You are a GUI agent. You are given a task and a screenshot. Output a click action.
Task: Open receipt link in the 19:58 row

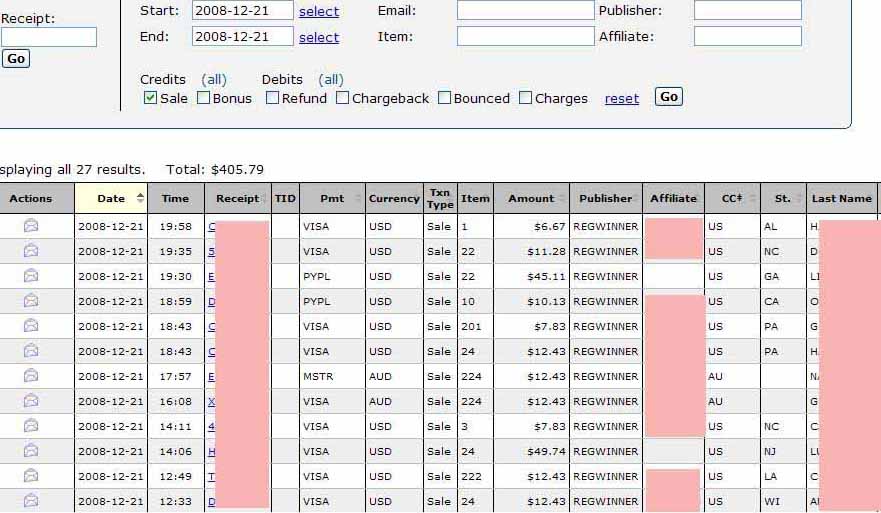pyautogui.click(x=211, y=226)
